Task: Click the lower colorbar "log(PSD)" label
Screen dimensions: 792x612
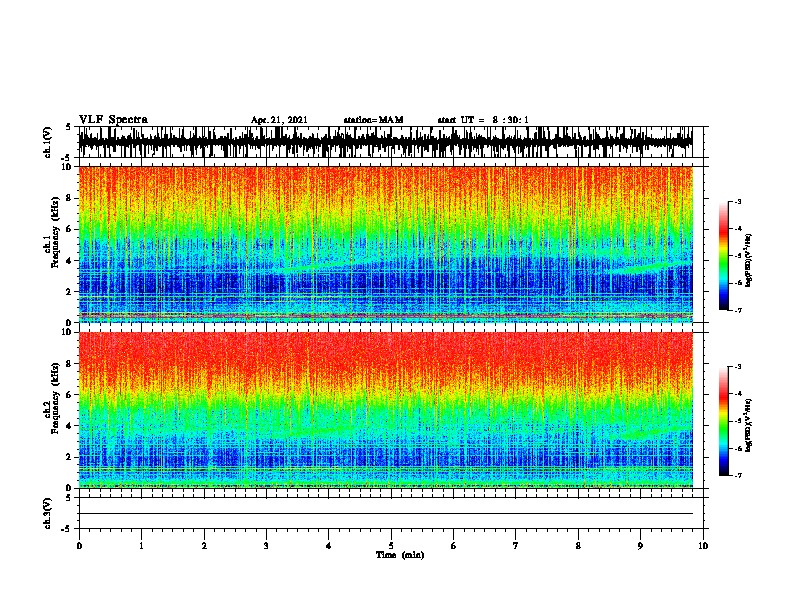Action: click(x=749, y=425)
